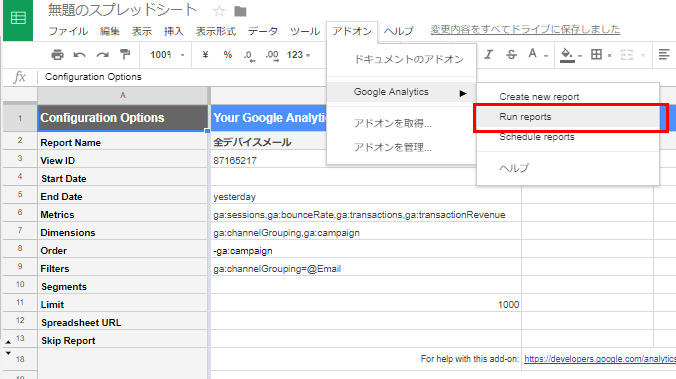The height and width of the screenshot is (379, 676).
Task: Select the Configuration Options cell
Action: [x=123, y=118]
